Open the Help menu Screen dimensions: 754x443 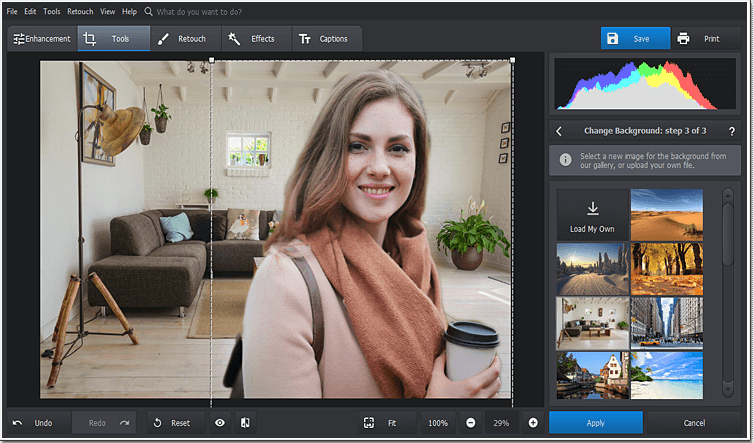(x=129, y=12)
